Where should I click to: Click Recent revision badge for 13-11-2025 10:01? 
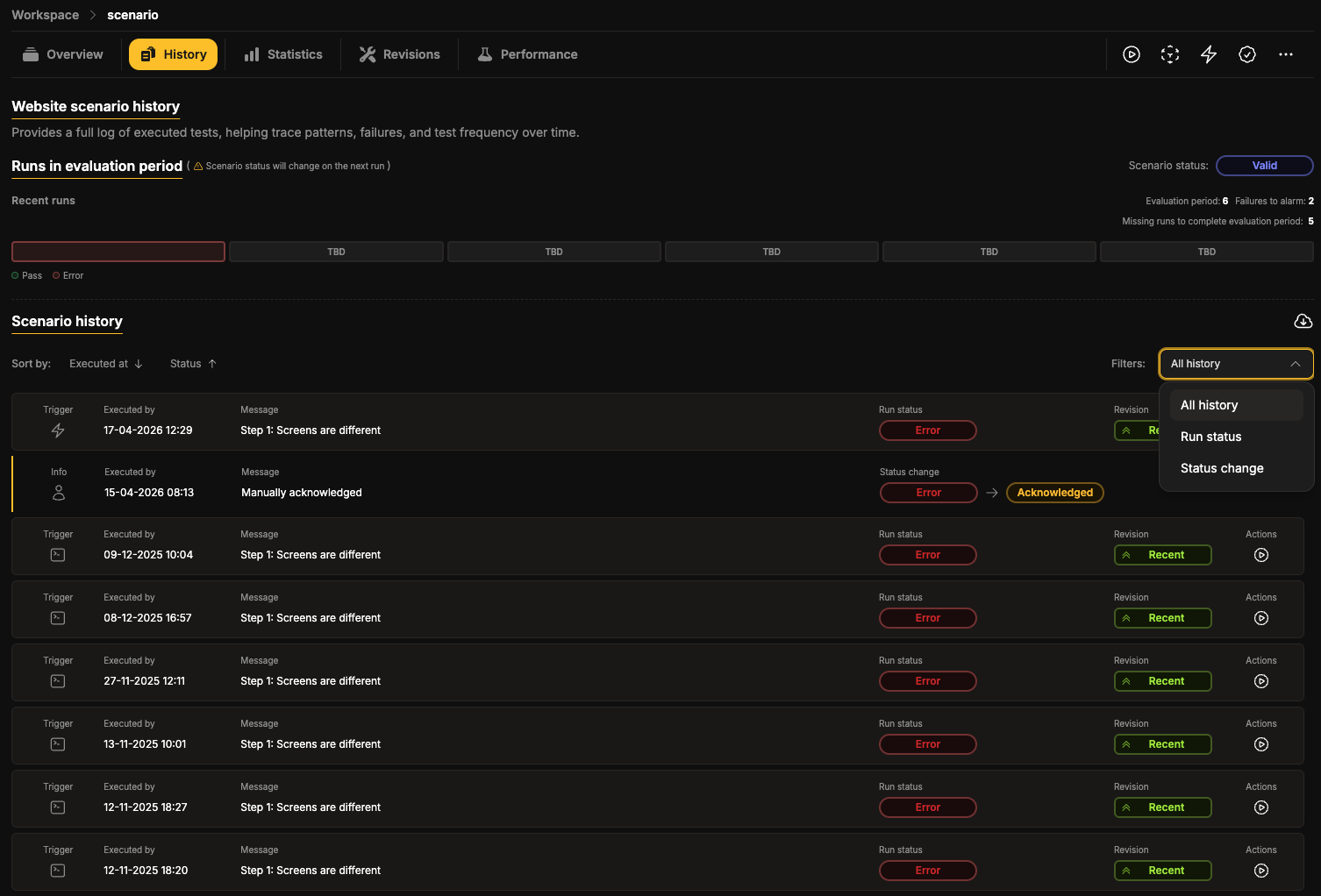coord(1162,744)
